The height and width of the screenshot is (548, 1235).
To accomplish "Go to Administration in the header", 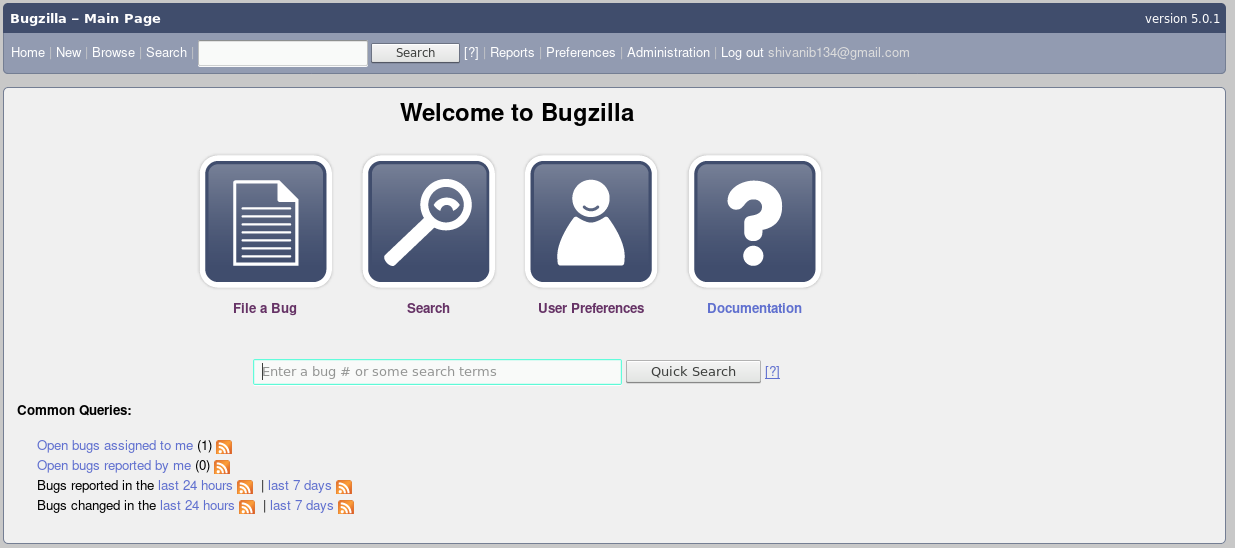I will tap(668, 53).
